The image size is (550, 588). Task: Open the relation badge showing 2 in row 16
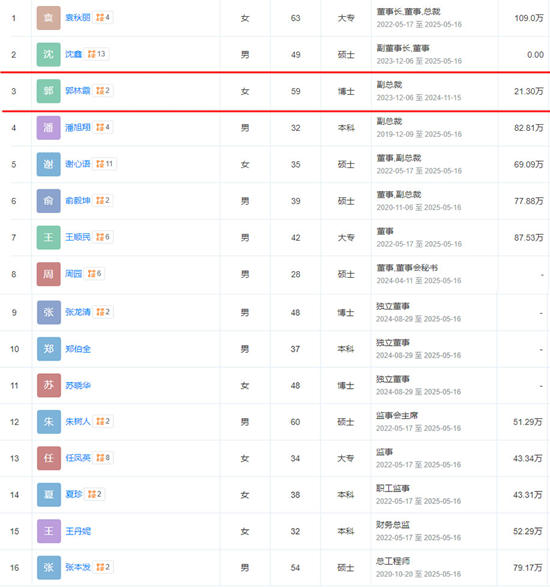pyautogui.click(x=103, y=567)
